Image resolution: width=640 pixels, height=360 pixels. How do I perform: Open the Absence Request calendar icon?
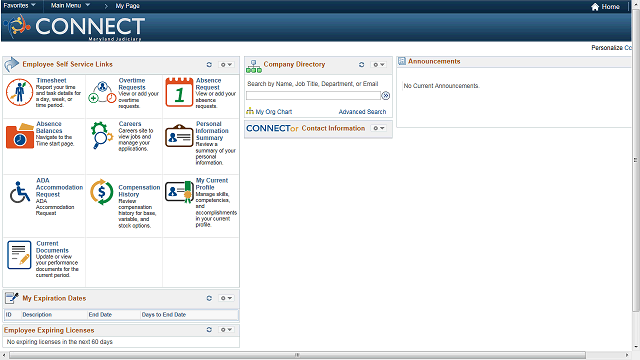click(179, 92)
